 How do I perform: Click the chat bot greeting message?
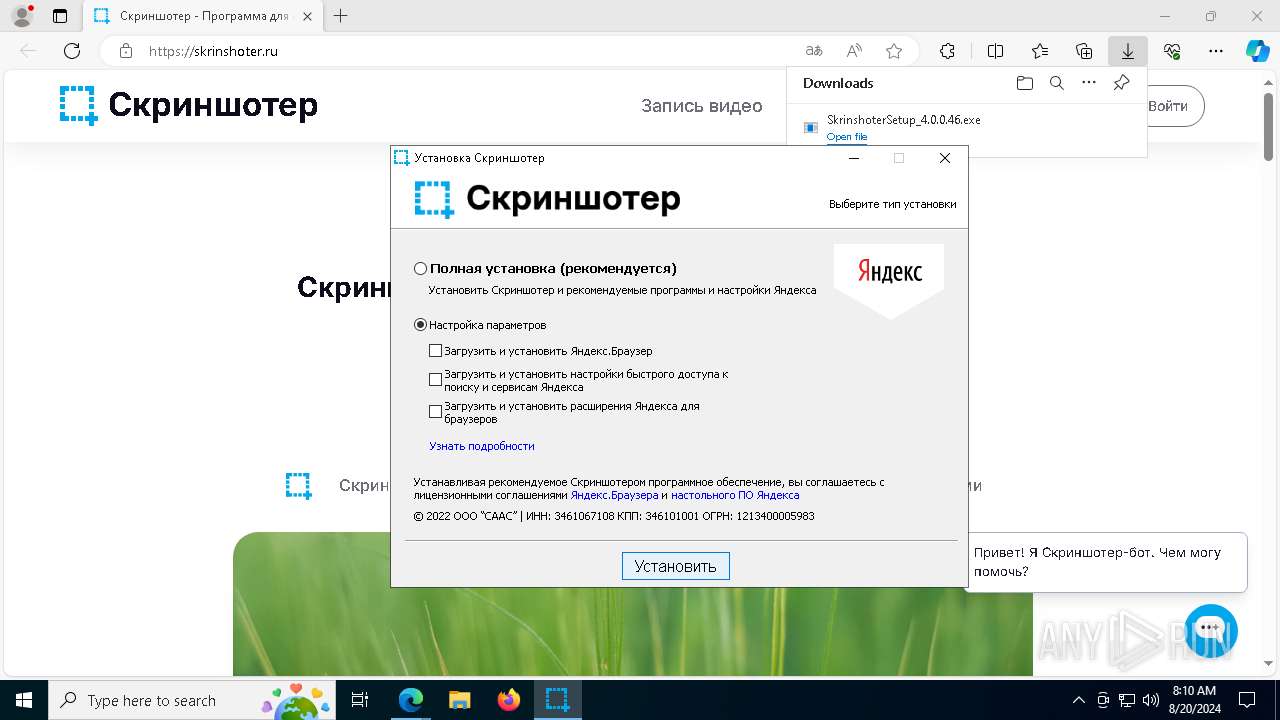[x=1106, y=562]
